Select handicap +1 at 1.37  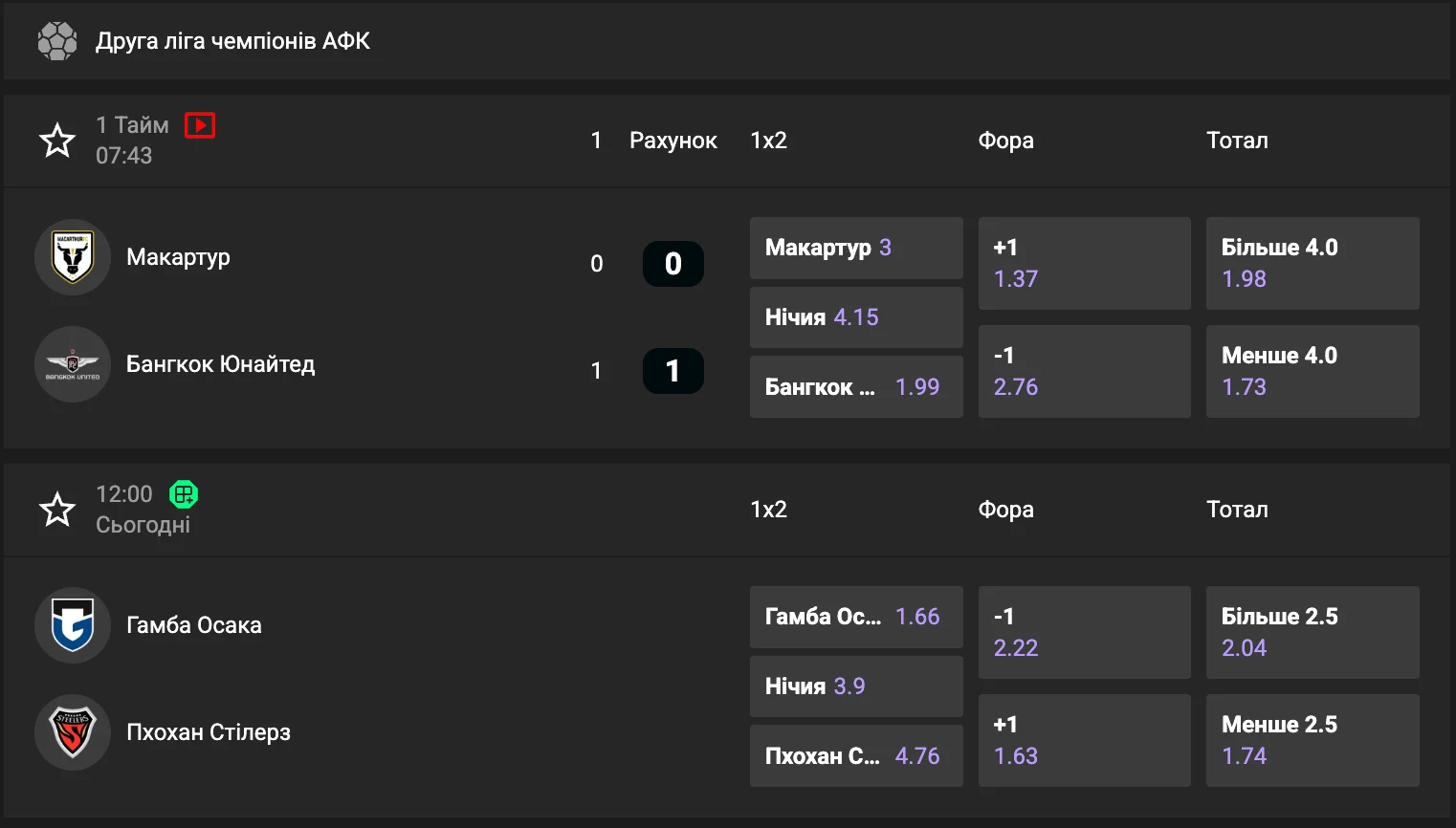click(1084, 263)
